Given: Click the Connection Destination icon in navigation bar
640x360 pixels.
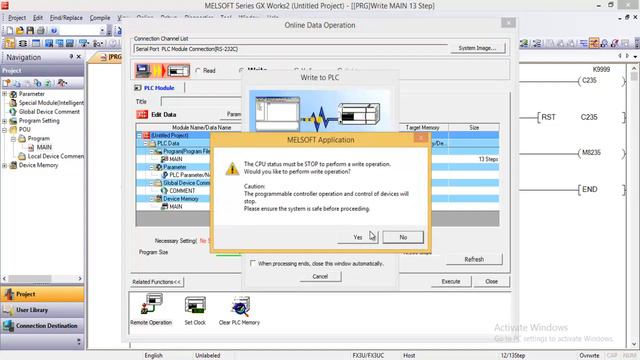Looking at the screenshot, I should click(8, 326).
